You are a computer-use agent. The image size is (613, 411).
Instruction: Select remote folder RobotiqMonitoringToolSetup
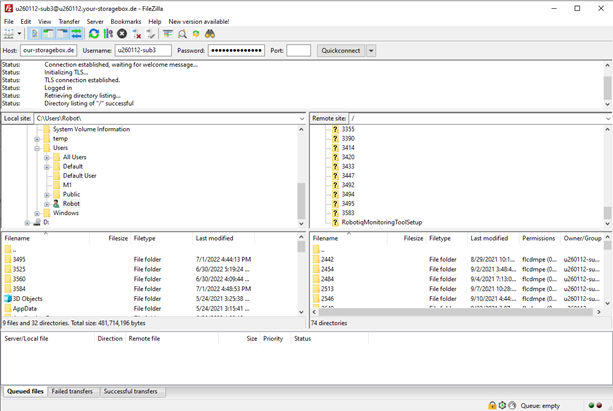382,222
